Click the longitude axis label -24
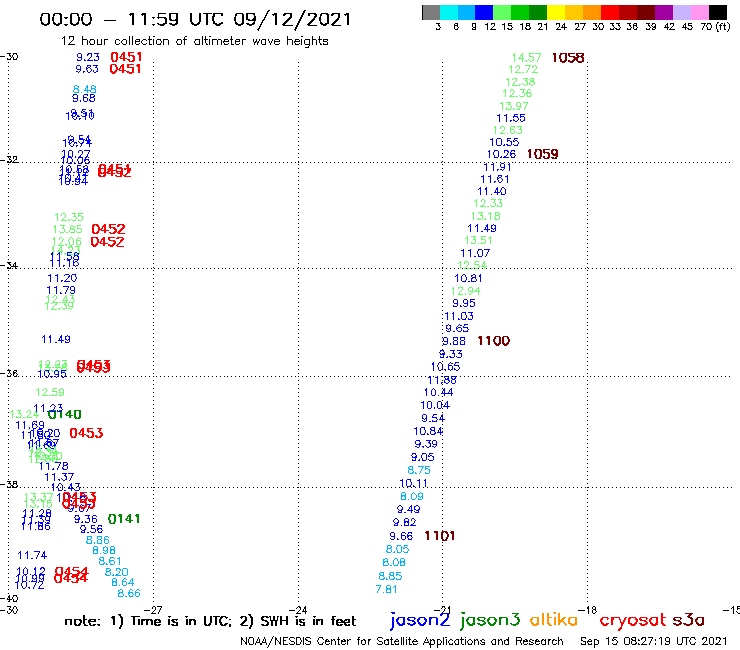 [298, 610]
